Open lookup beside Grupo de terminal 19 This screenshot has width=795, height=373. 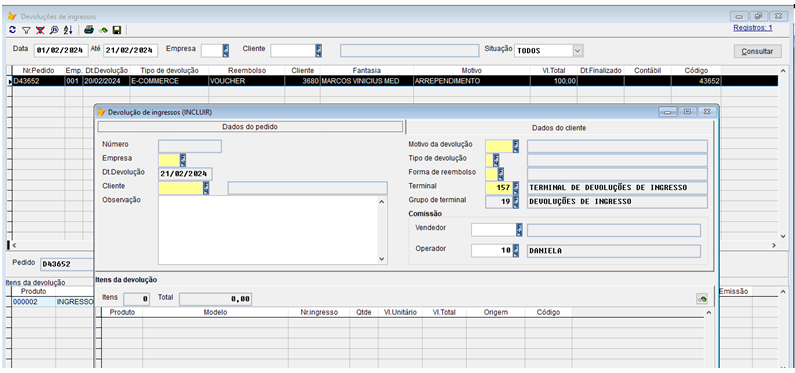[x=516, y=202]
